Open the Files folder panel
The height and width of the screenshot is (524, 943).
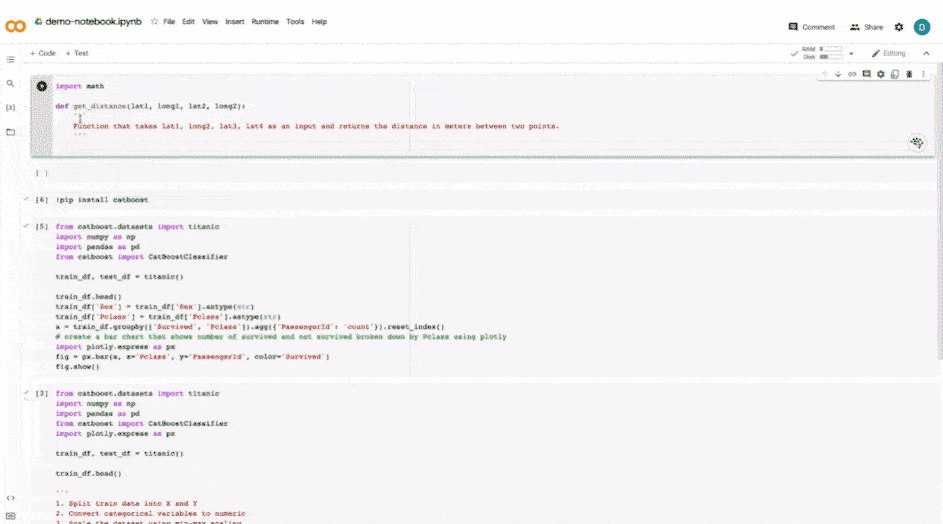click(11, 132)
